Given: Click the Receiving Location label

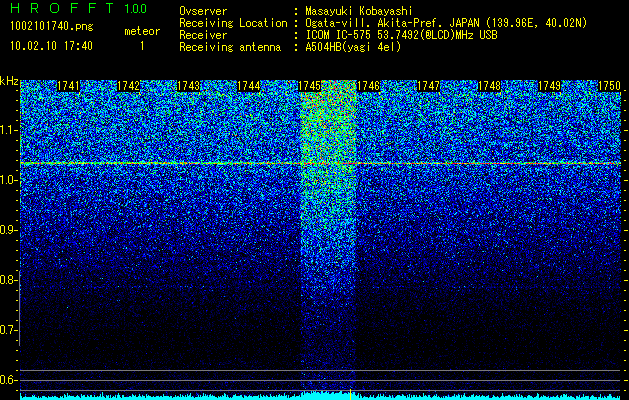Looking at the screenshot, I should (233, 23).
